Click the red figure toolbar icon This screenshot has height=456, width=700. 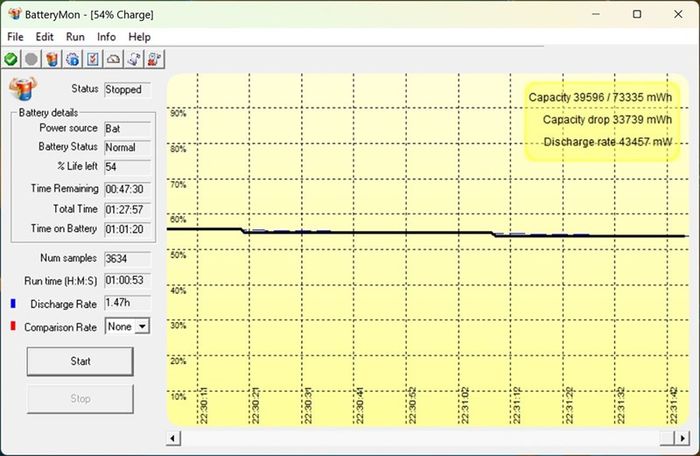[x=154, y=59]
